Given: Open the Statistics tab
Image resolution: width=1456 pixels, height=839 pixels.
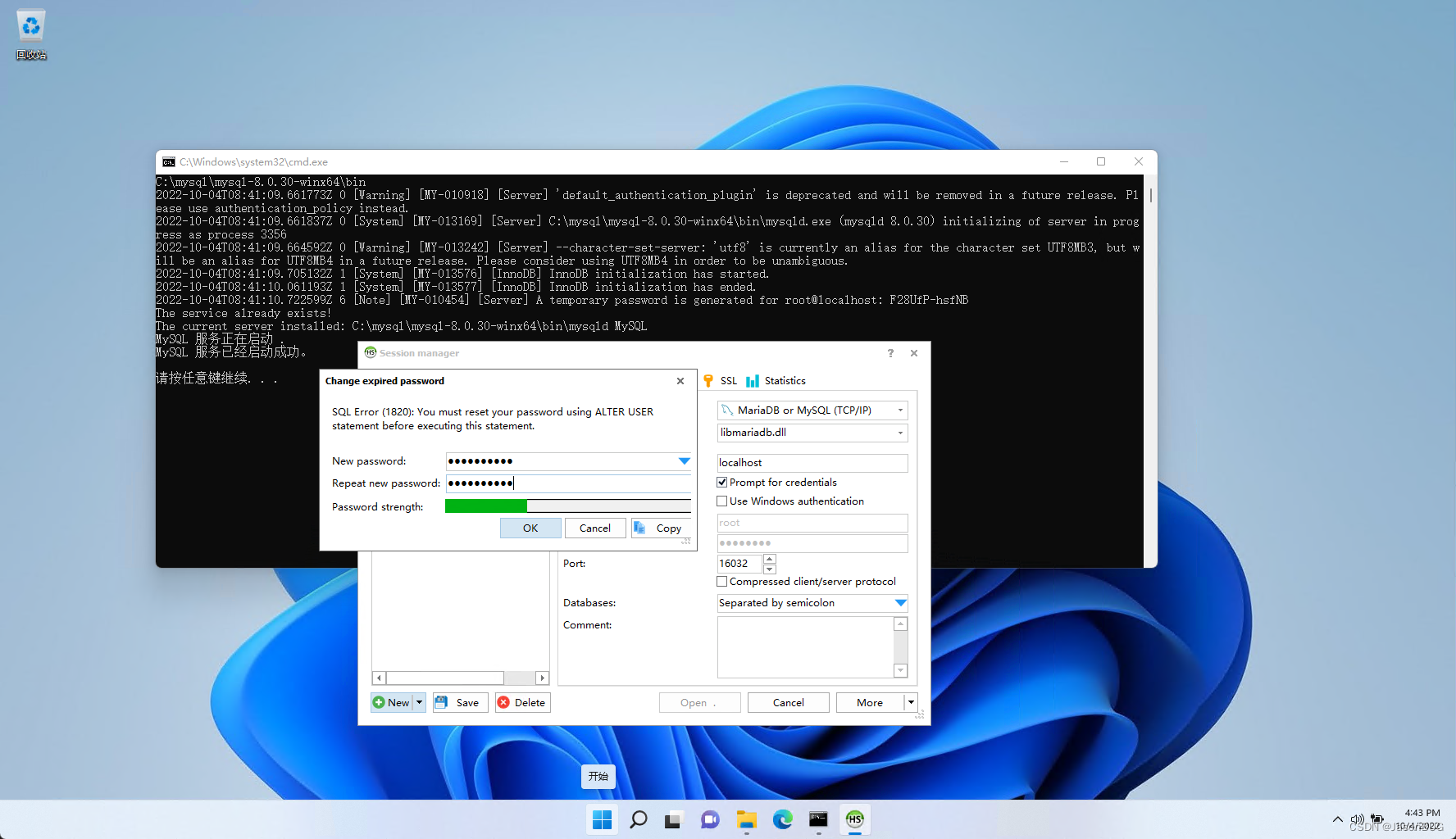Looking at the screenshot, I should coord(776,381).
